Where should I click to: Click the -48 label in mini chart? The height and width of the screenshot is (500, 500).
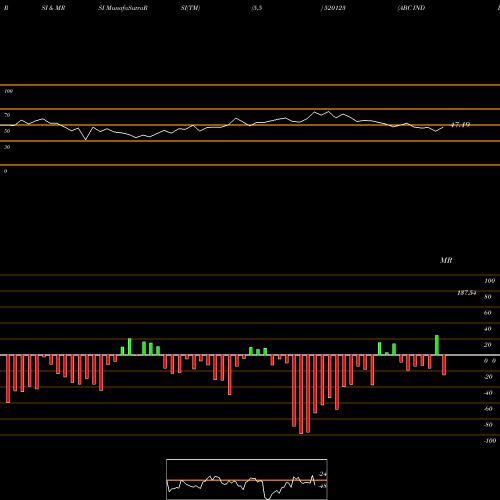[x=322, y=486]
